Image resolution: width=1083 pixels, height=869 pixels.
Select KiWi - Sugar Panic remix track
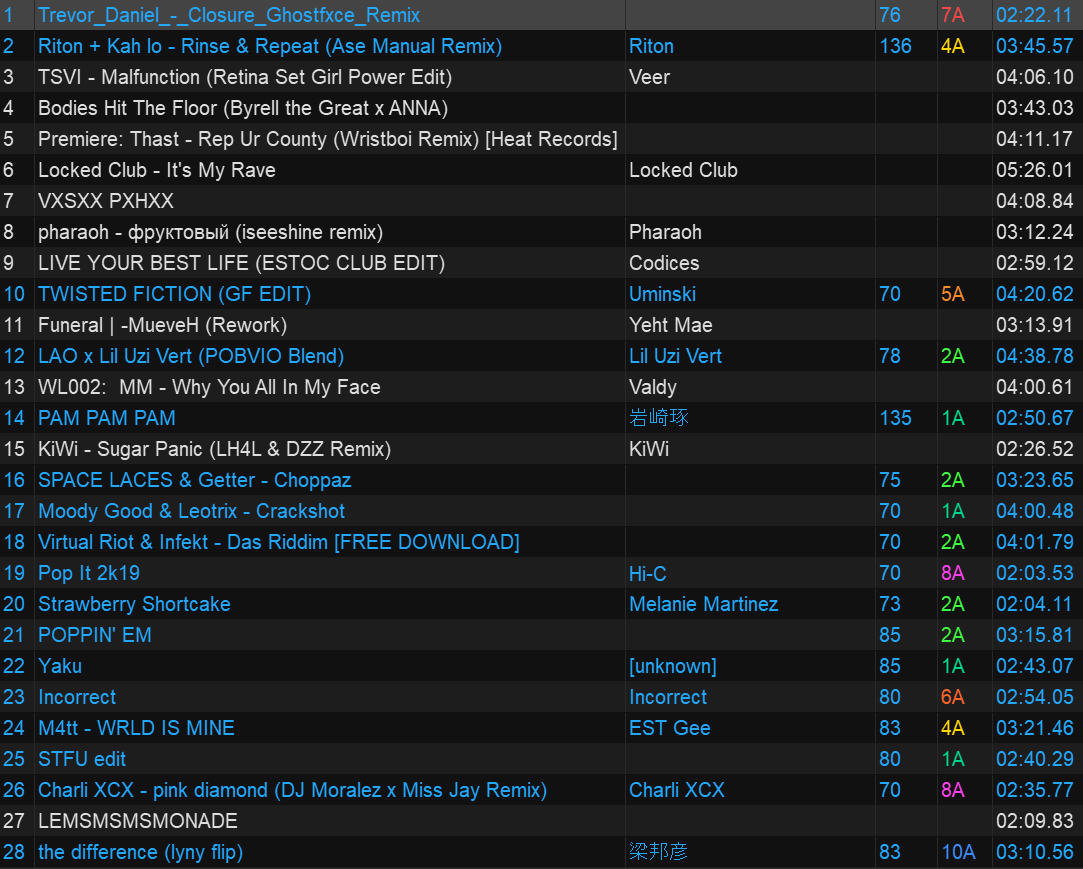click(x=214, y=449)
